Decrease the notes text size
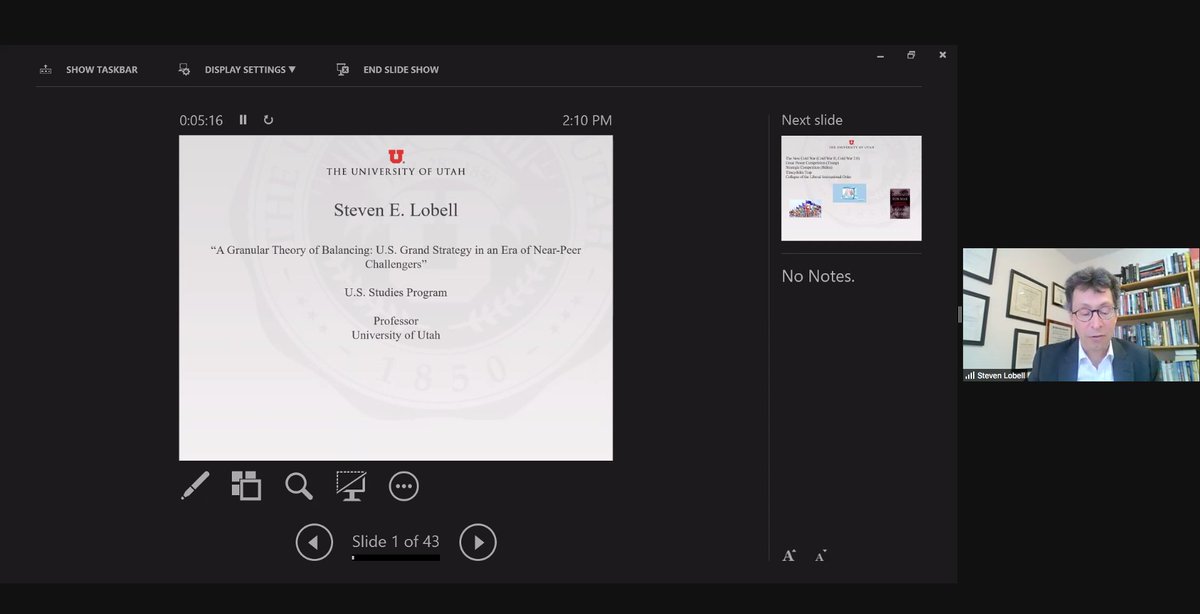Screen dimensions: 1200x614 [821, 555]
